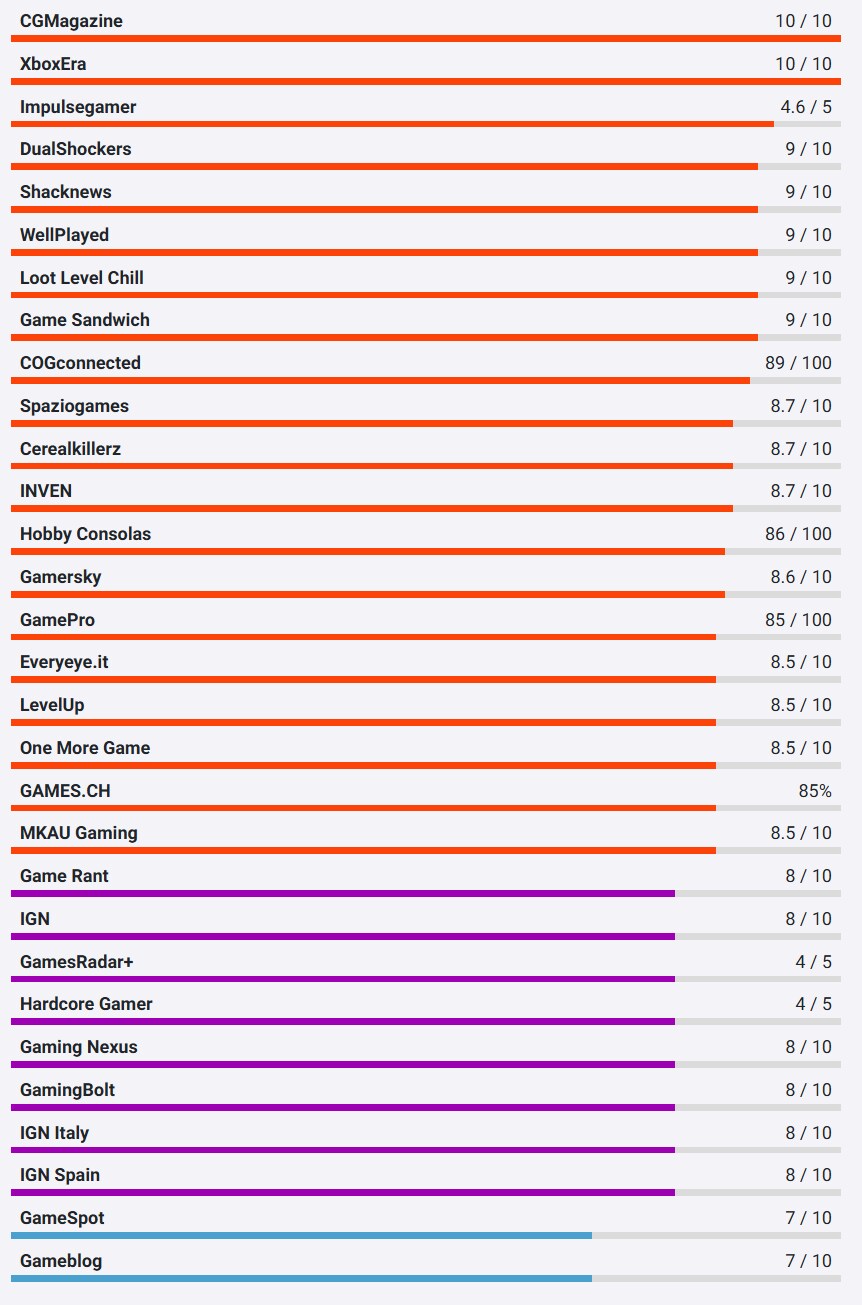The image size is (862, 1305).
Task: Open the Shacknews review link
Action: [66, 192]
